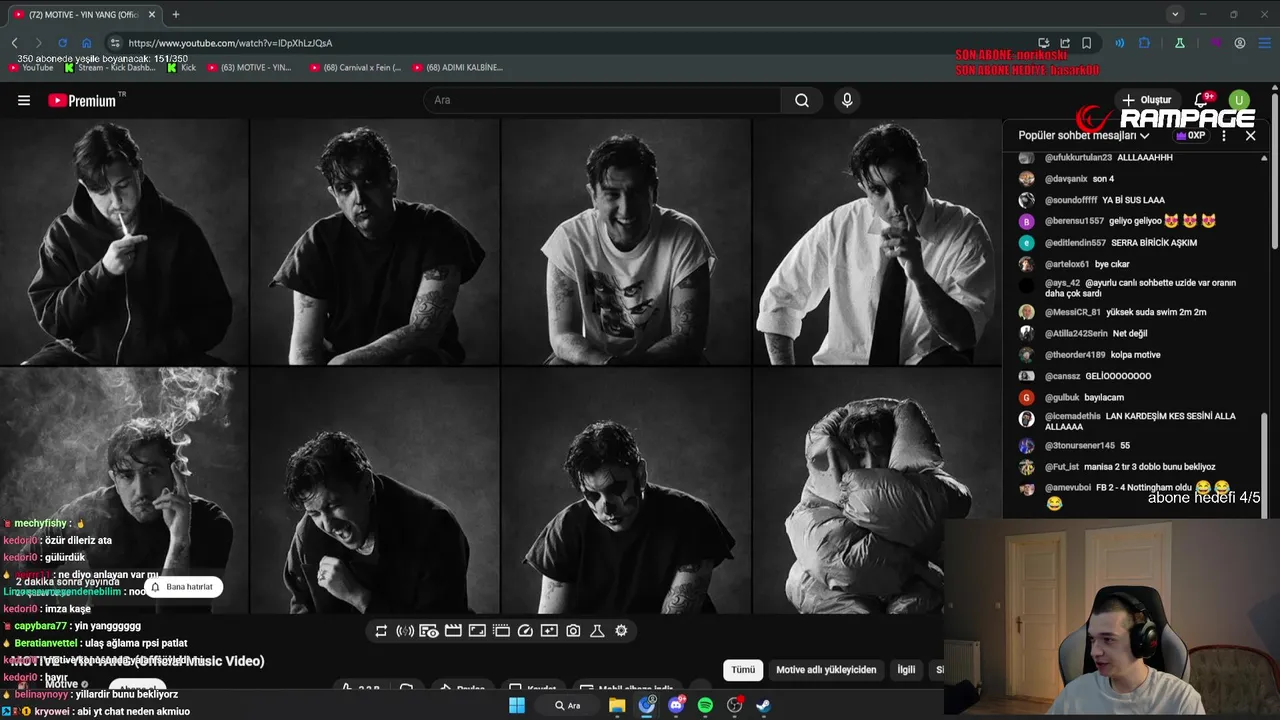
Task: Click the Oluştur create button
Action: coord(1146,100)
